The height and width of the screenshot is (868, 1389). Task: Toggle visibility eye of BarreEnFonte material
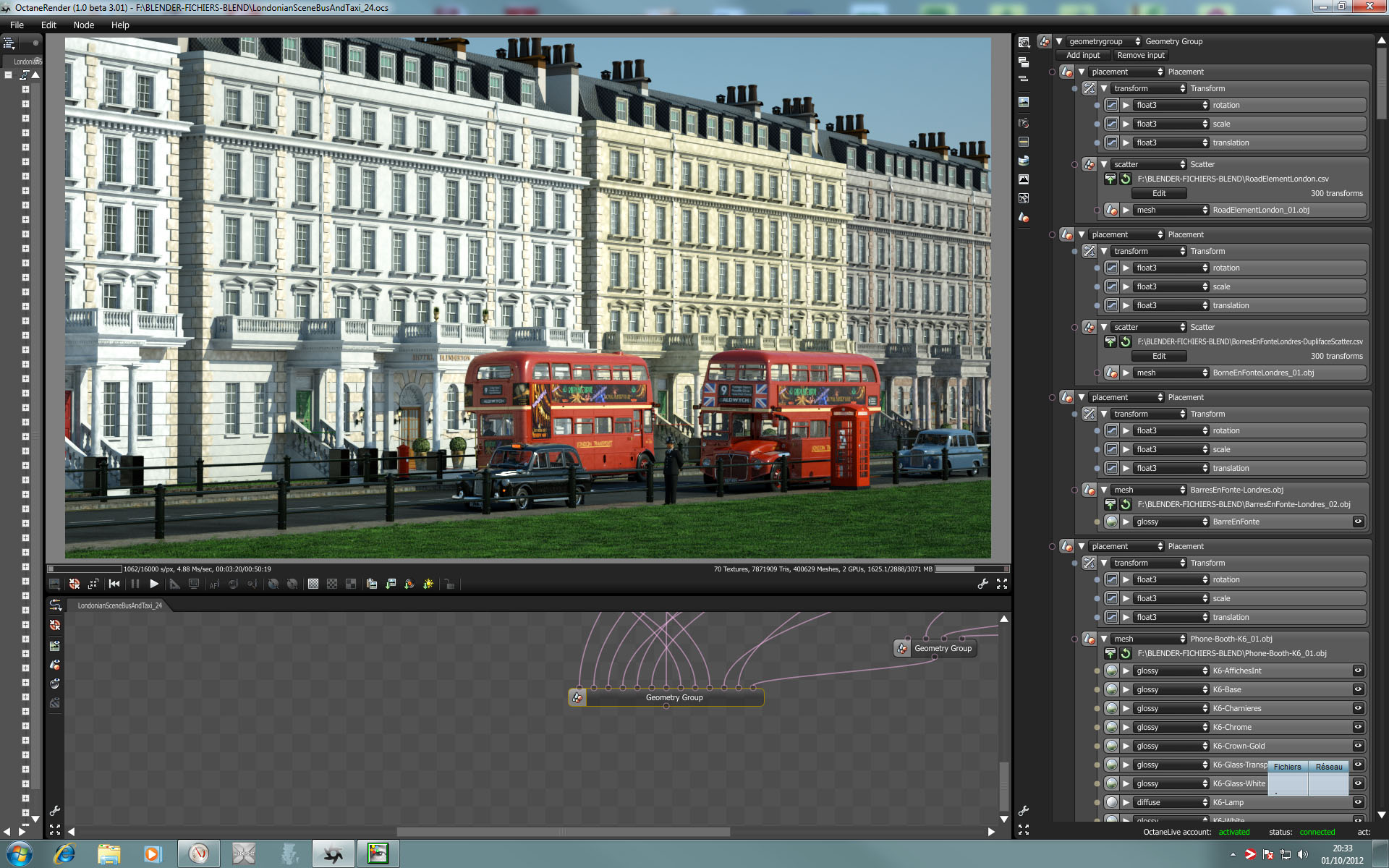coord(1358,522)
